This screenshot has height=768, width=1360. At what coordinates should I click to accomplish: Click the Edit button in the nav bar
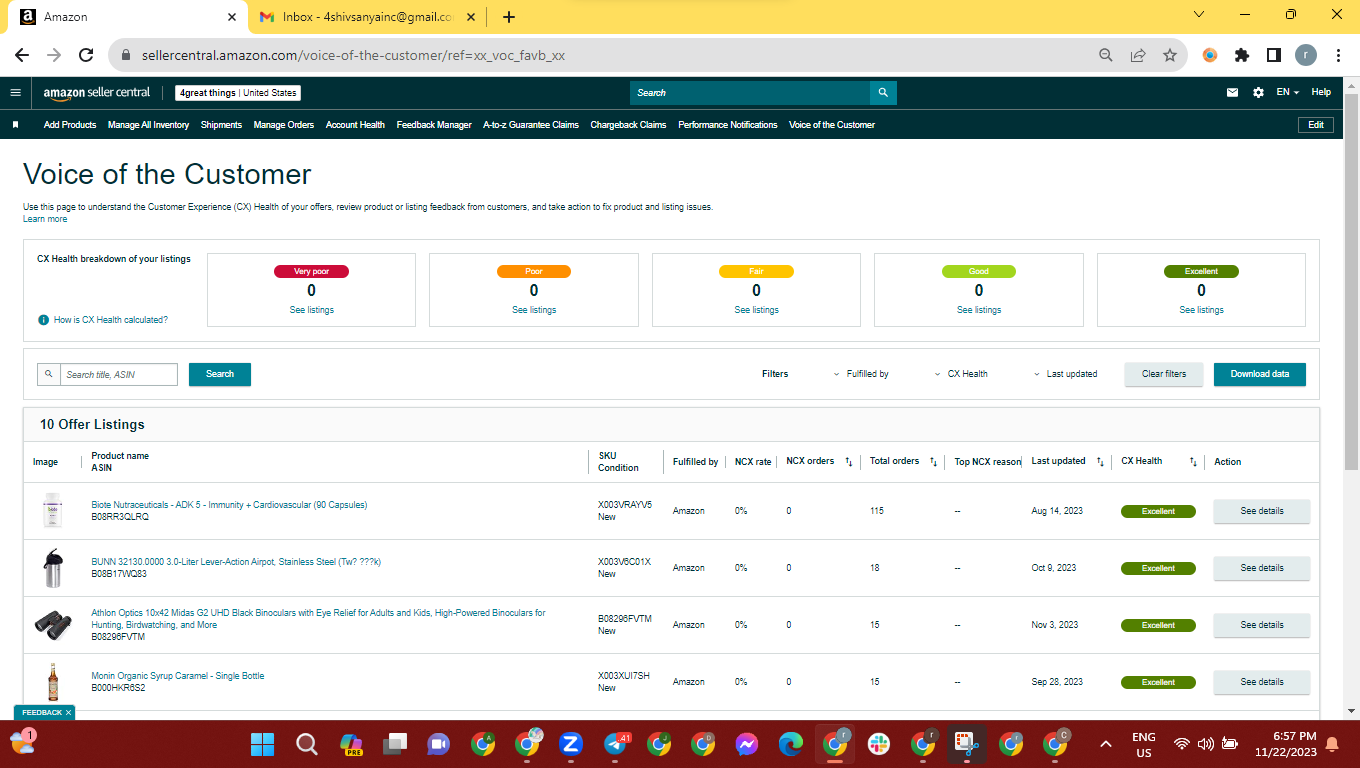(x=1316, y=125)
